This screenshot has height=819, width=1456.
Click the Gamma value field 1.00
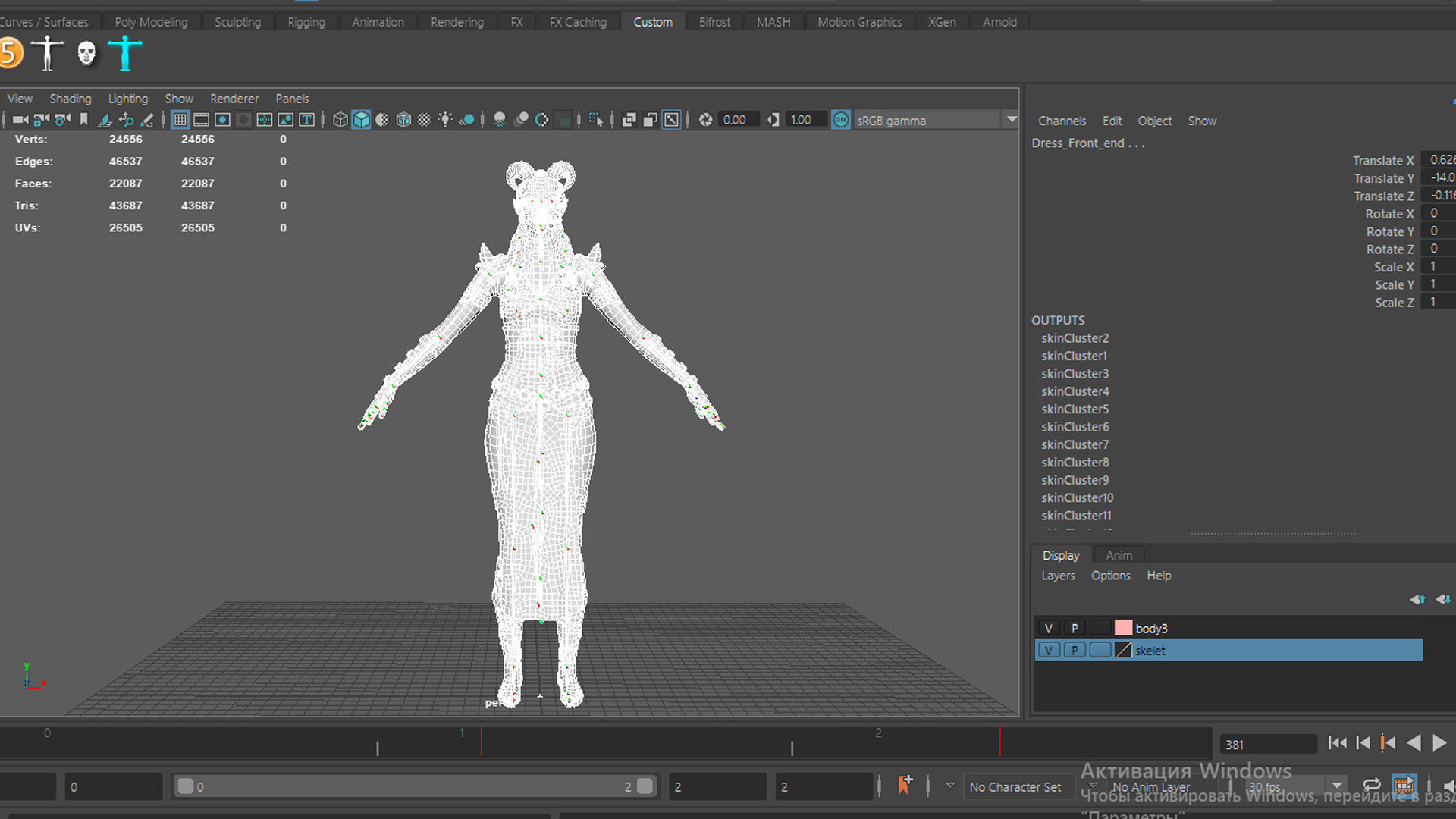pyautogui.click(x=805, y=120)
